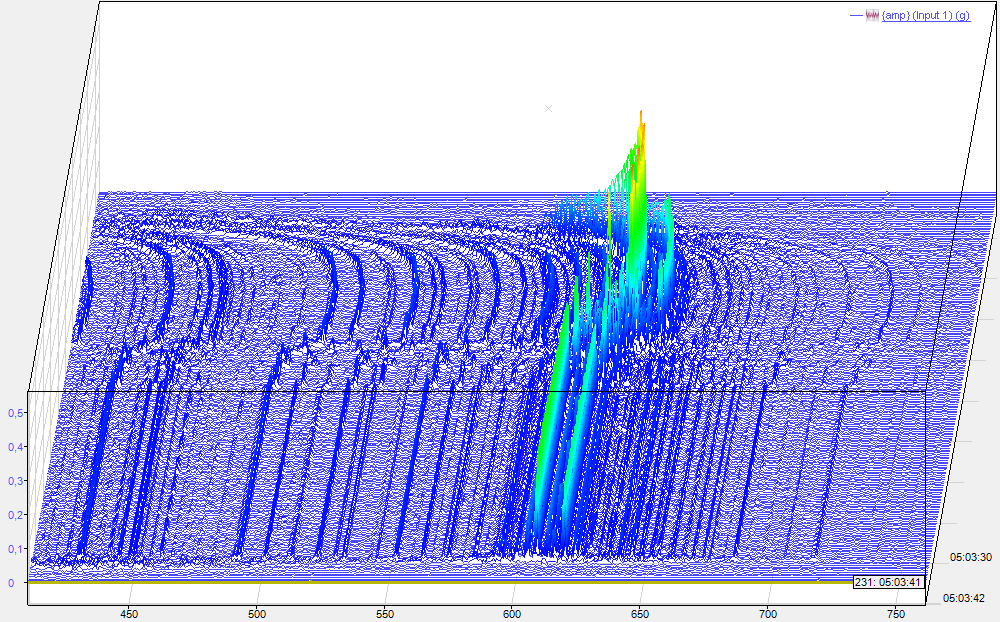Click the 600 tick on frequency axis
The height and width of the screenshot is (622, 1000).
(512, 614)
